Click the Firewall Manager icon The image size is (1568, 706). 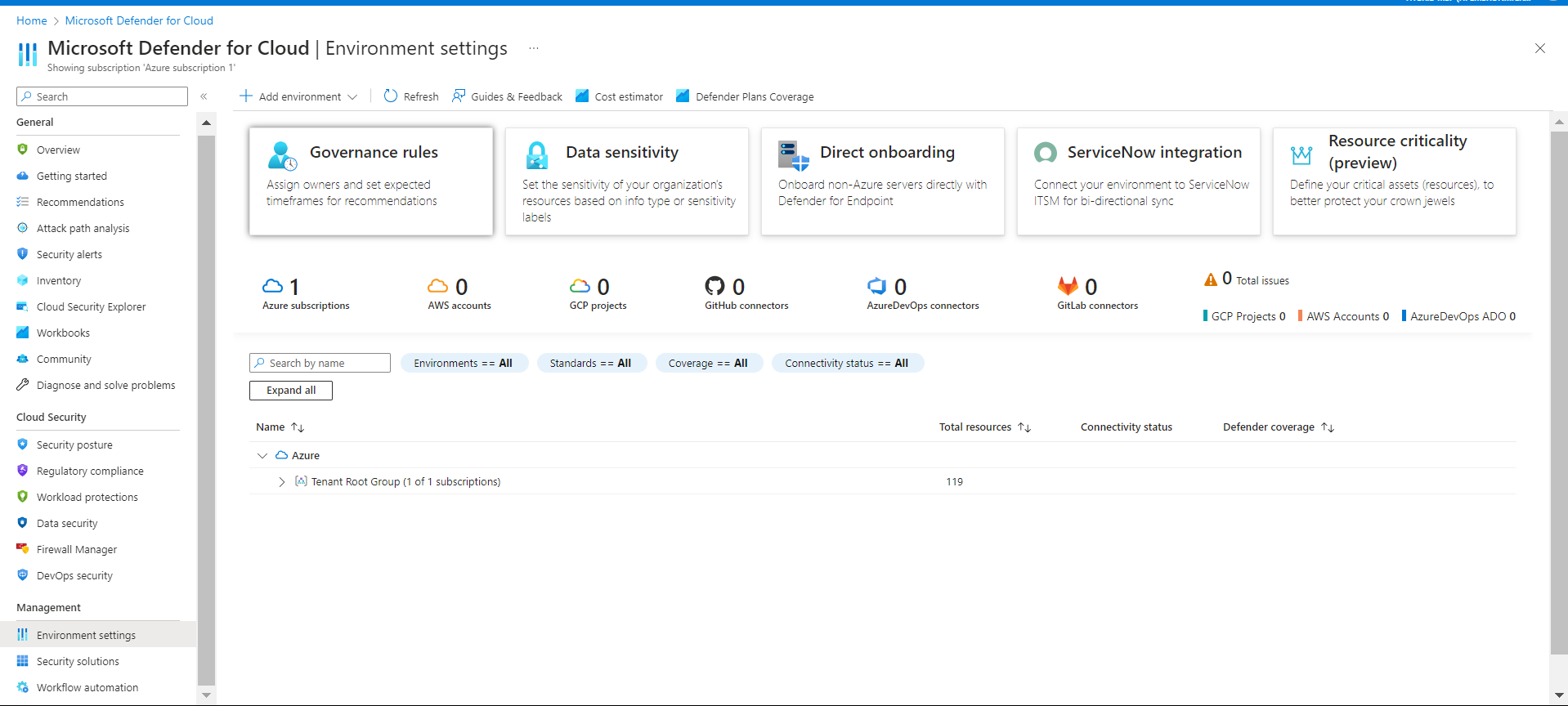[x=22, y=549]
